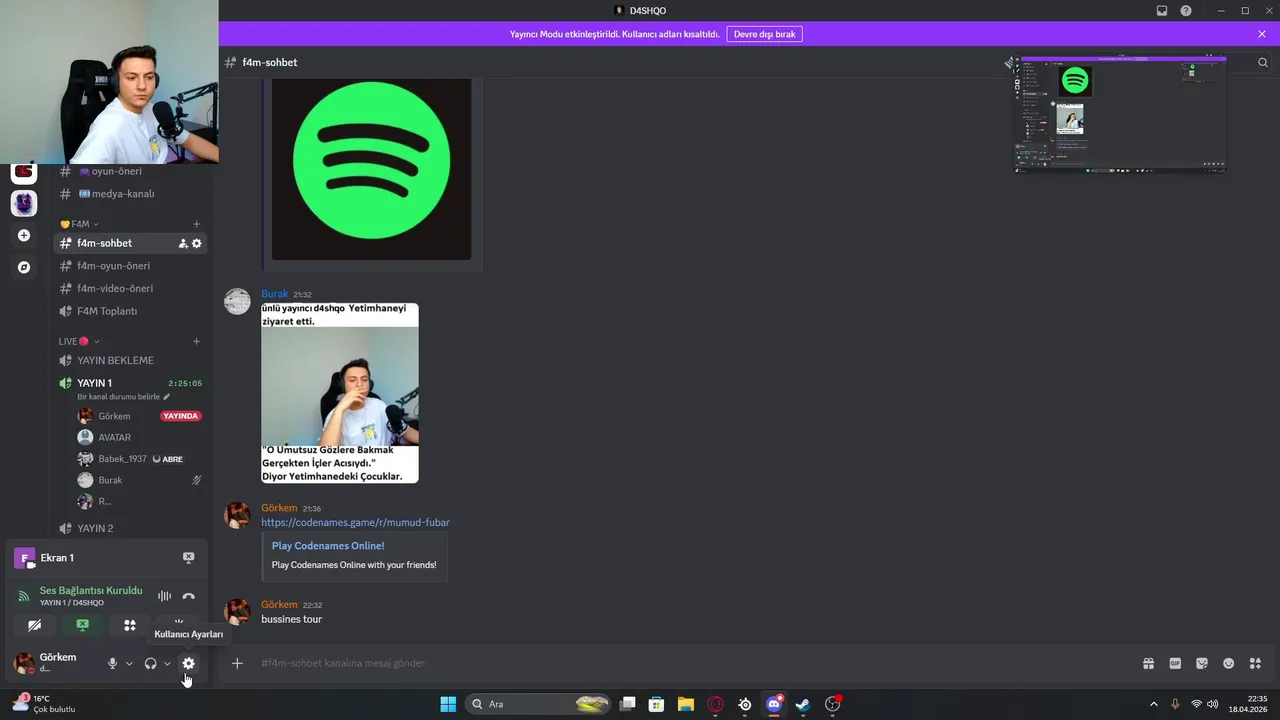Toggle camera on in voice panel

point(34,625)
